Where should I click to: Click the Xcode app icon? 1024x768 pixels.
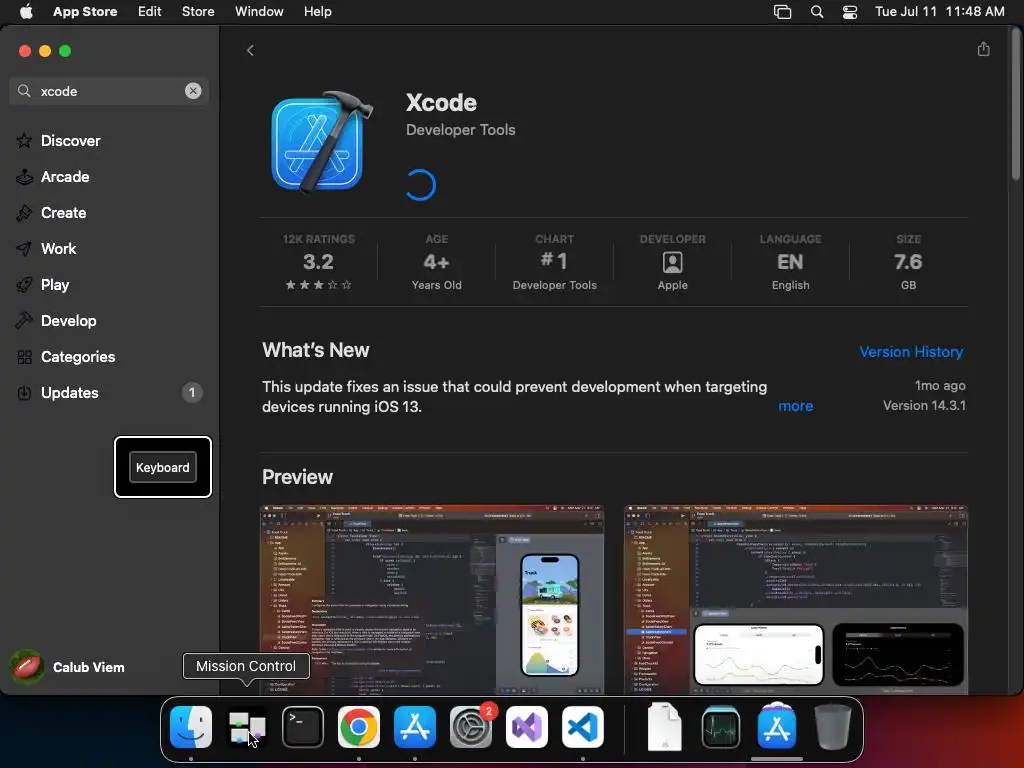coord(321,142)
